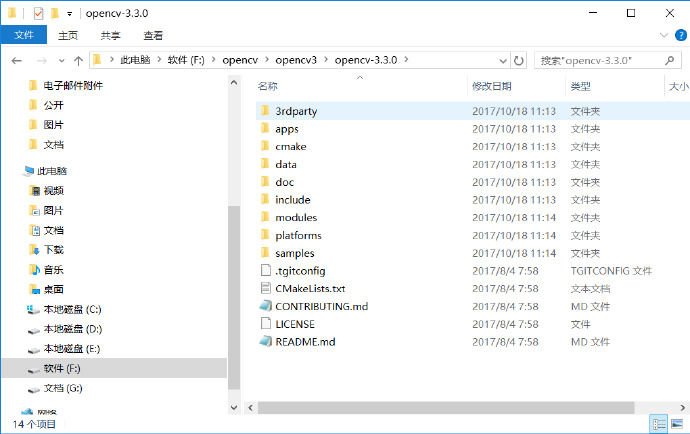
Task: Sort by 名称 column header
Action: click(268, 86)
